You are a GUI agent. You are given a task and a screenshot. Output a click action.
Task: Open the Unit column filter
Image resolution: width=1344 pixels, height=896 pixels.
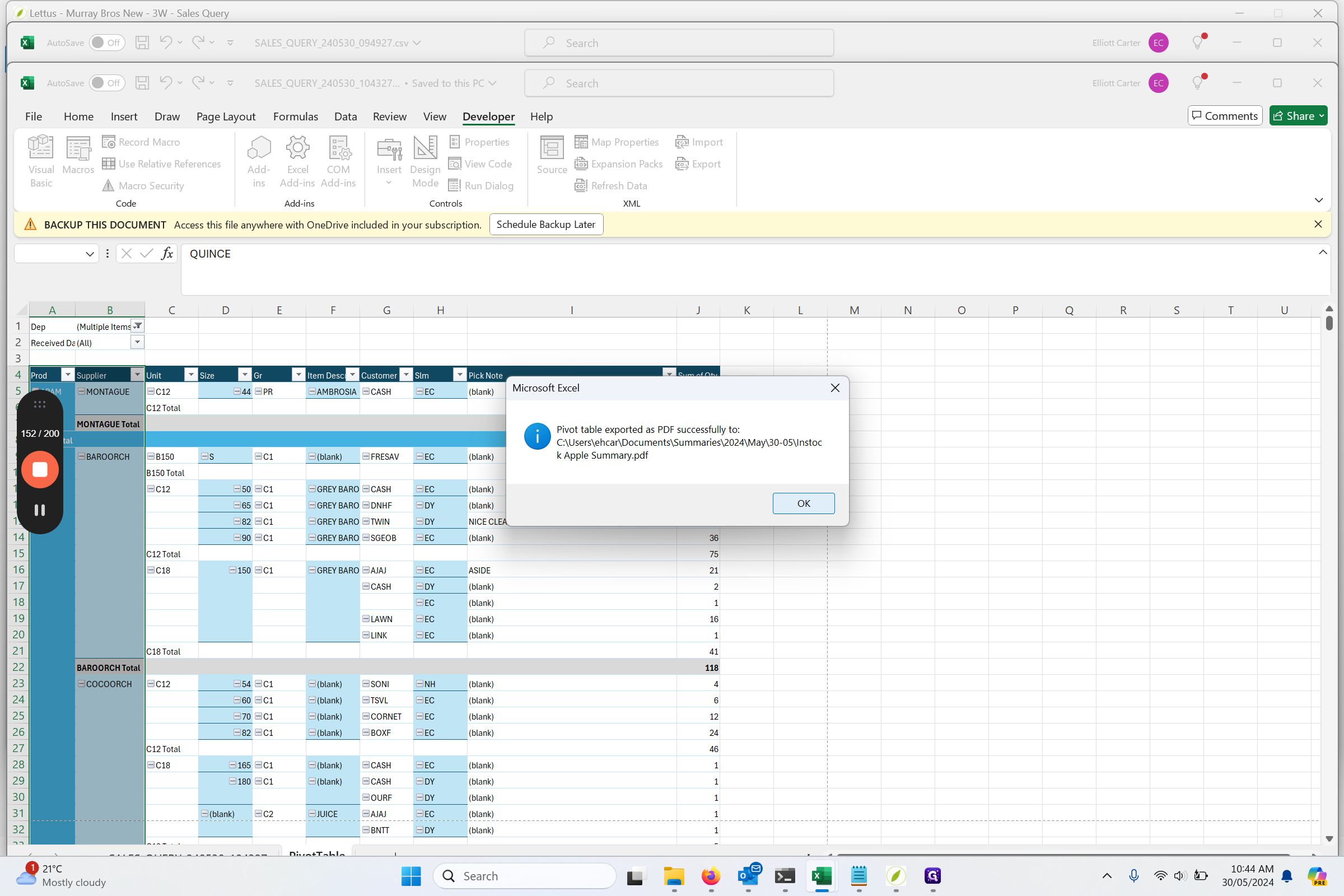(191, 374)
